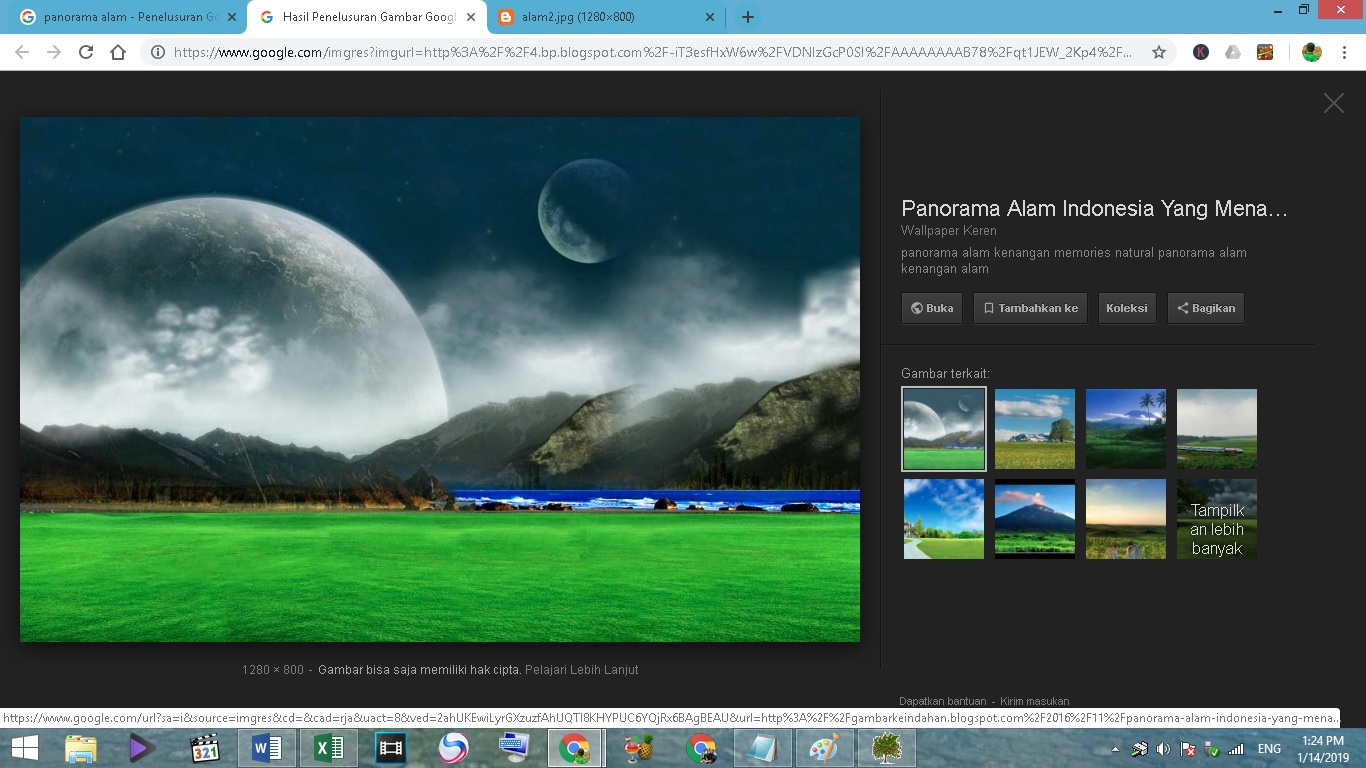Open the volume speaker tray icon
1366x768 pixels.
click(x=1163, y=749)
